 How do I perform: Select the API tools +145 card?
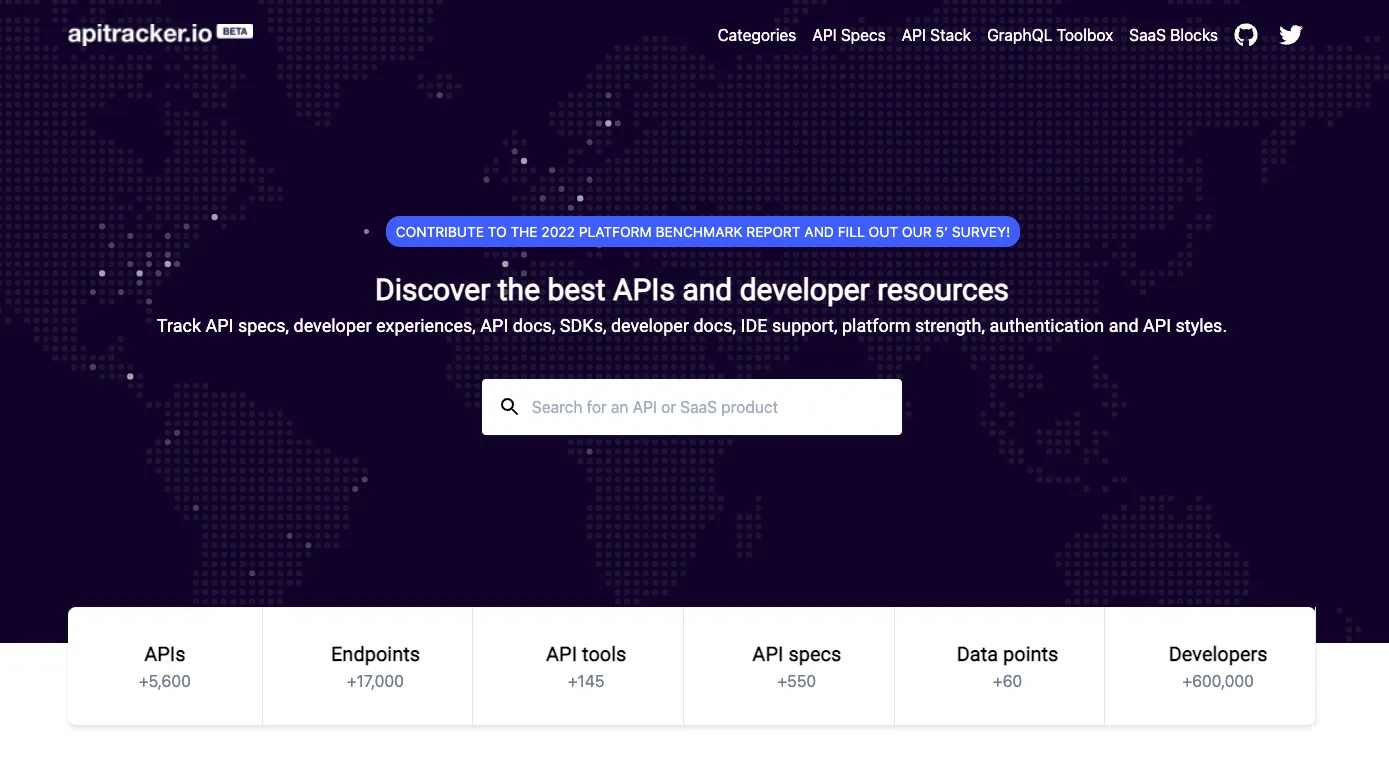click(578, 667)
